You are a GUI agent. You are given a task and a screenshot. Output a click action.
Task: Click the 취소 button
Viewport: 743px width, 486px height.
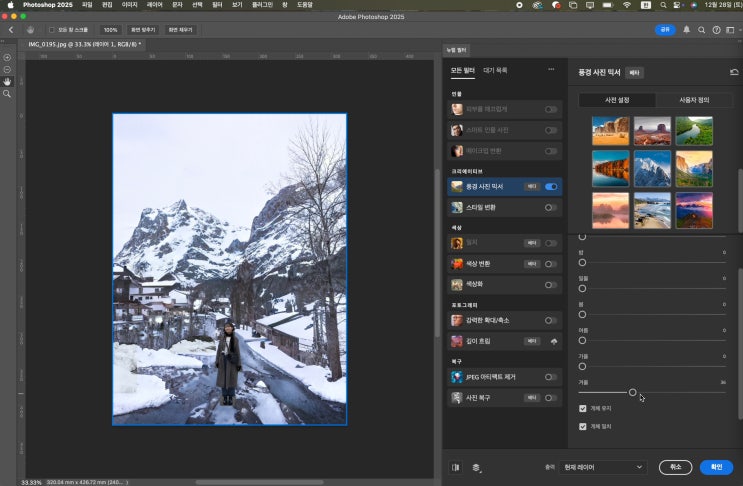click(675, 467)
